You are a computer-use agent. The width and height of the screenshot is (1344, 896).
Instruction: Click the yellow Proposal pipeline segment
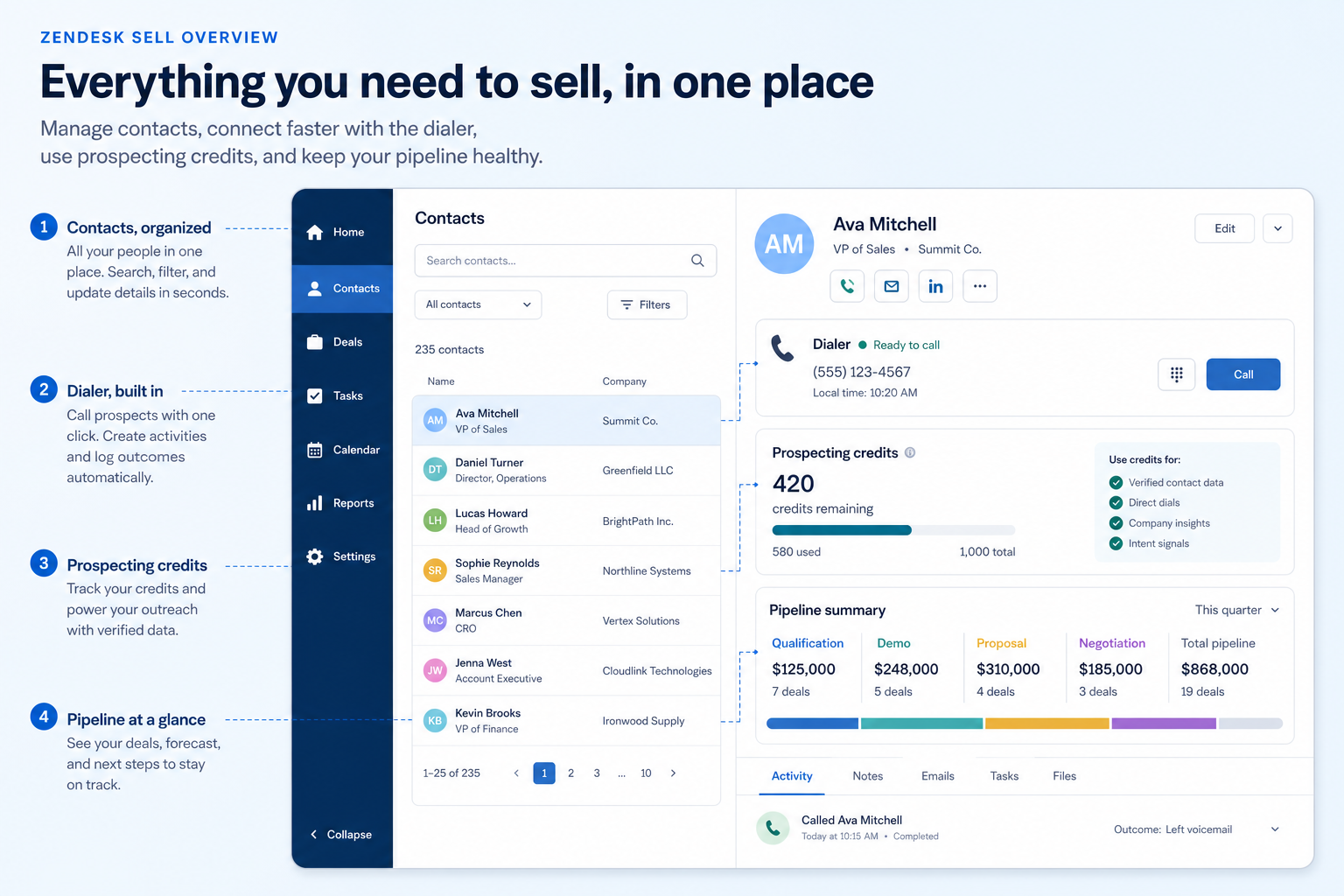tap(1047, 724)
